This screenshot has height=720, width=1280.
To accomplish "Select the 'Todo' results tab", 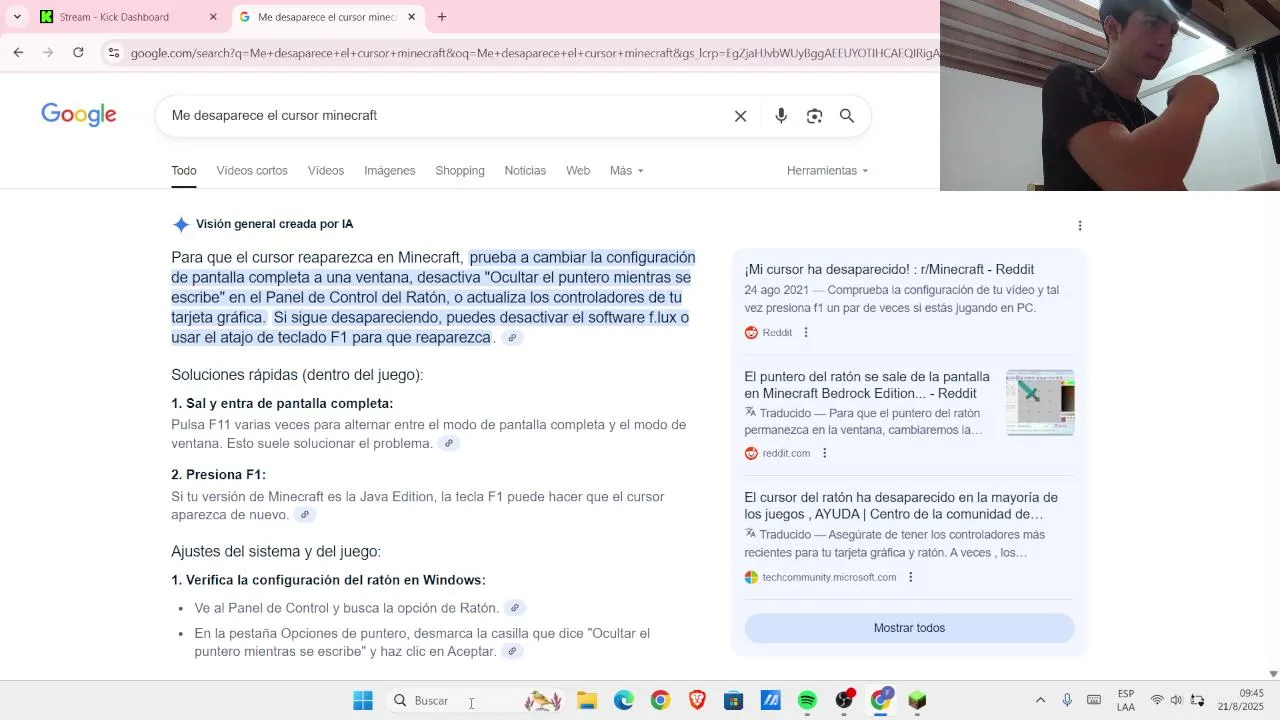I will [x=184, y=171].
